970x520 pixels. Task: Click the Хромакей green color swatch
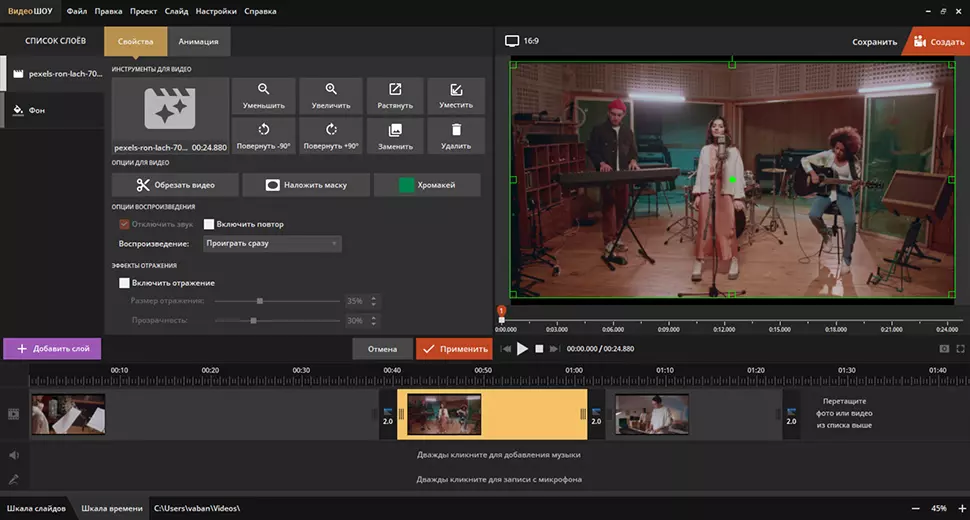click(x=407, y=185)
